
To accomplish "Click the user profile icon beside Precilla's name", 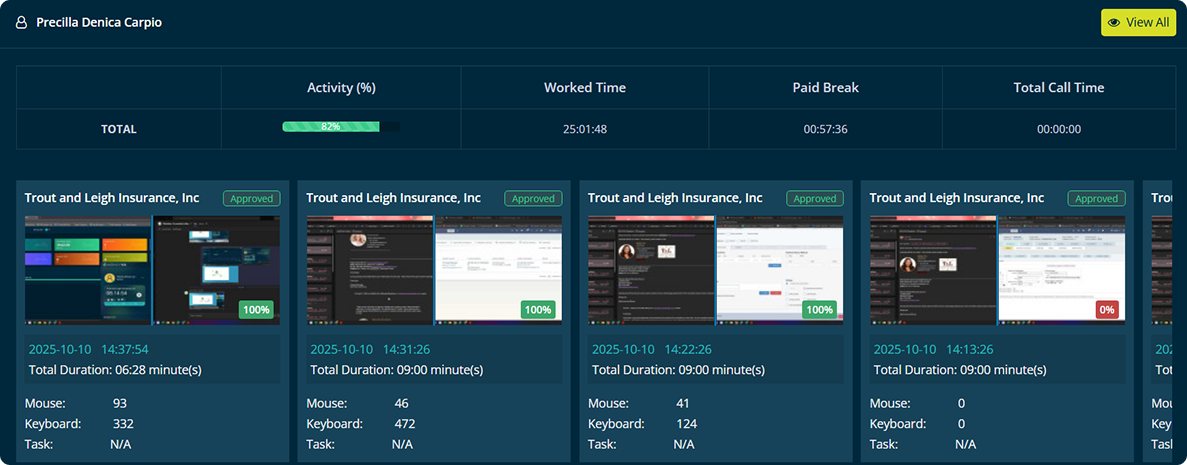I will (x=21, y=23).
